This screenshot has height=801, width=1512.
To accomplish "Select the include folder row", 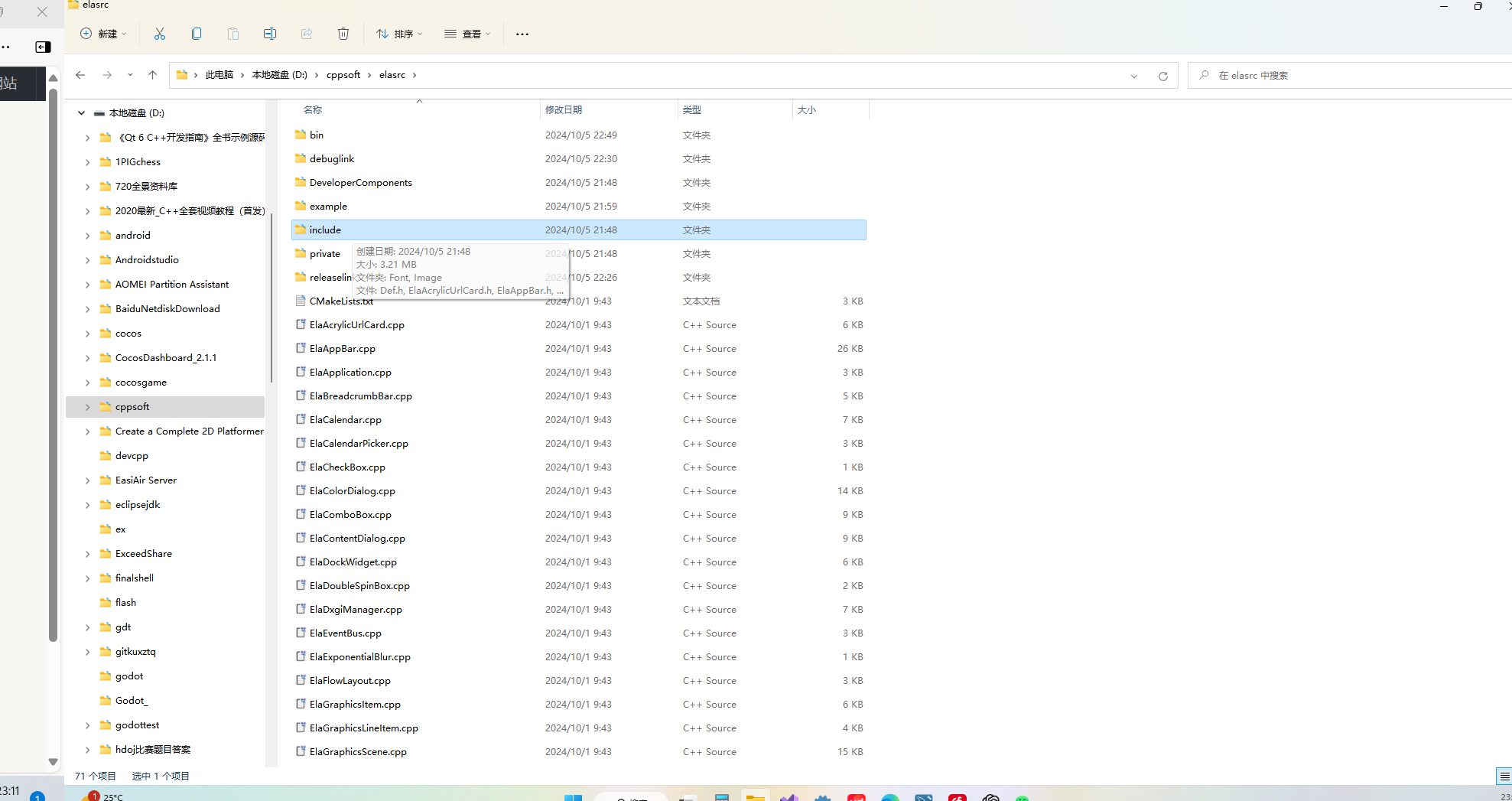I will 579,230.
